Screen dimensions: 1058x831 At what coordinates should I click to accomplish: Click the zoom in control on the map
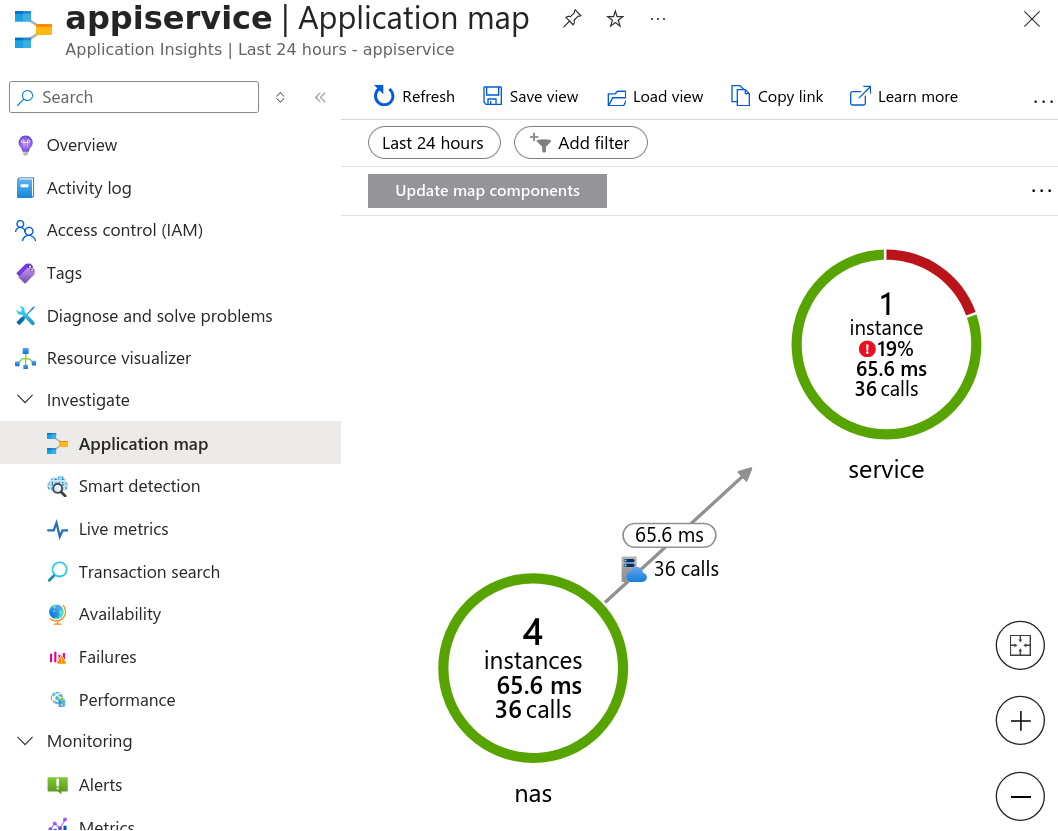pyautogui.click(x=1020, y=720)
